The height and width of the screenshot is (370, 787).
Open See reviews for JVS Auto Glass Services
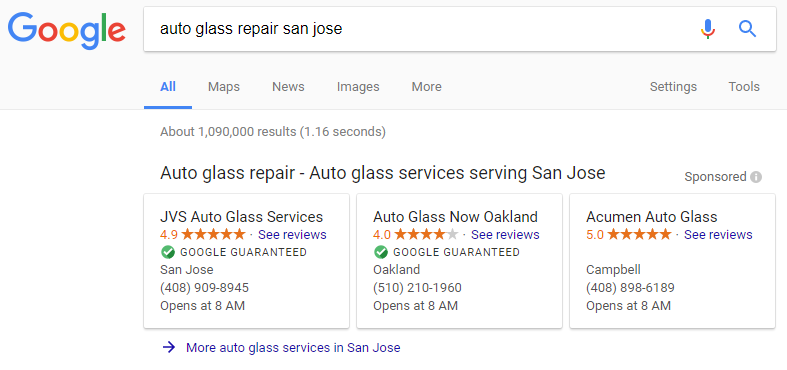coord(292,234)
